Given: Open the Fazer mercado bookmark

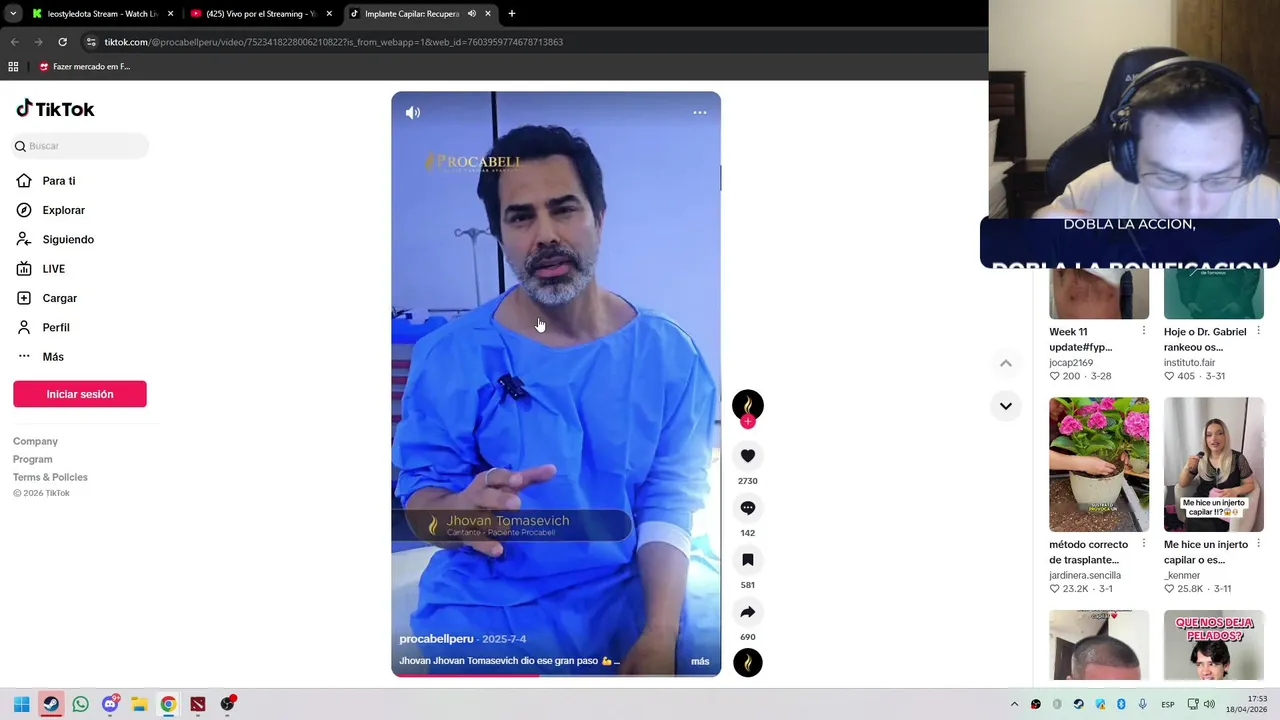Looking at the screenshot, I should (84, 67).
